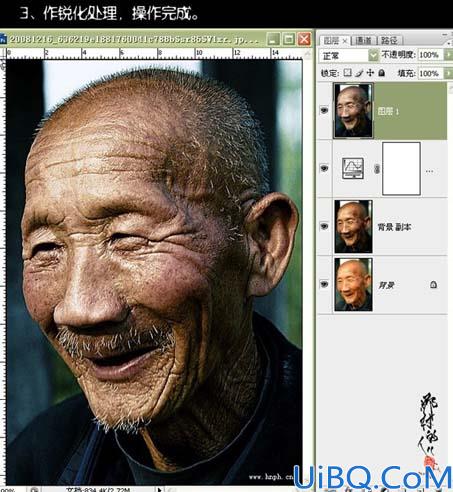The height and width of the screenshot is (492, 453).
Task: Click the status bar preview icon
Action: (34, 490)
